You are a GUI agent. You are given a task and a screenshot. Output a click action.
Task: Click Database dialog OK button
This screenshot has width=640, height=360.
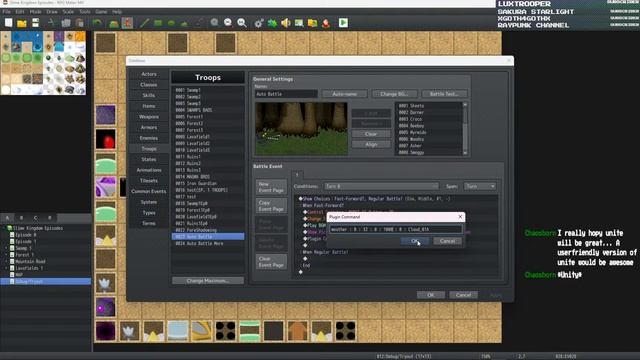[x=431, y=295]
